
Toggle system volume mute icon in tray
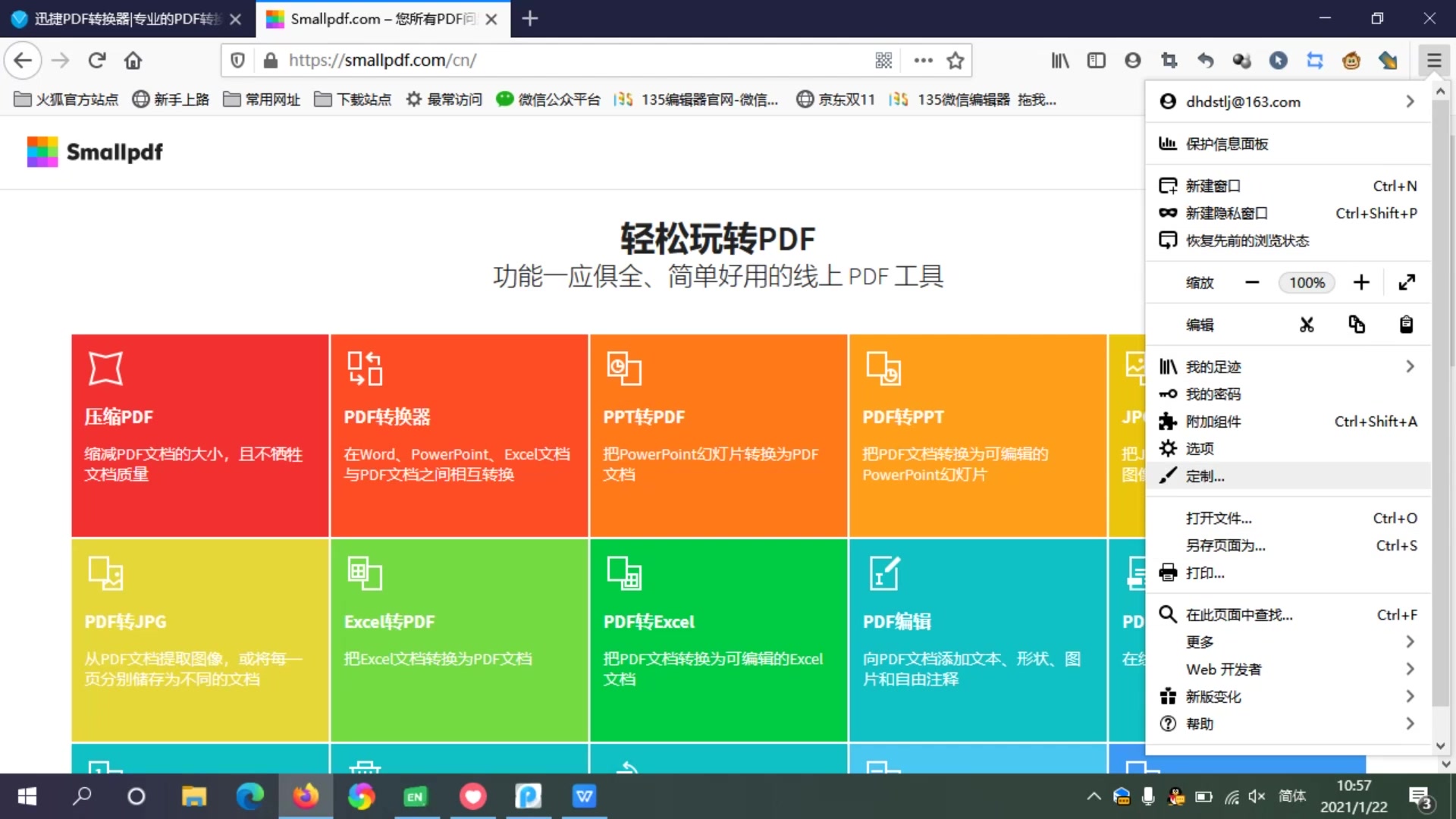pyautogui.click(x=1257, y=796)
